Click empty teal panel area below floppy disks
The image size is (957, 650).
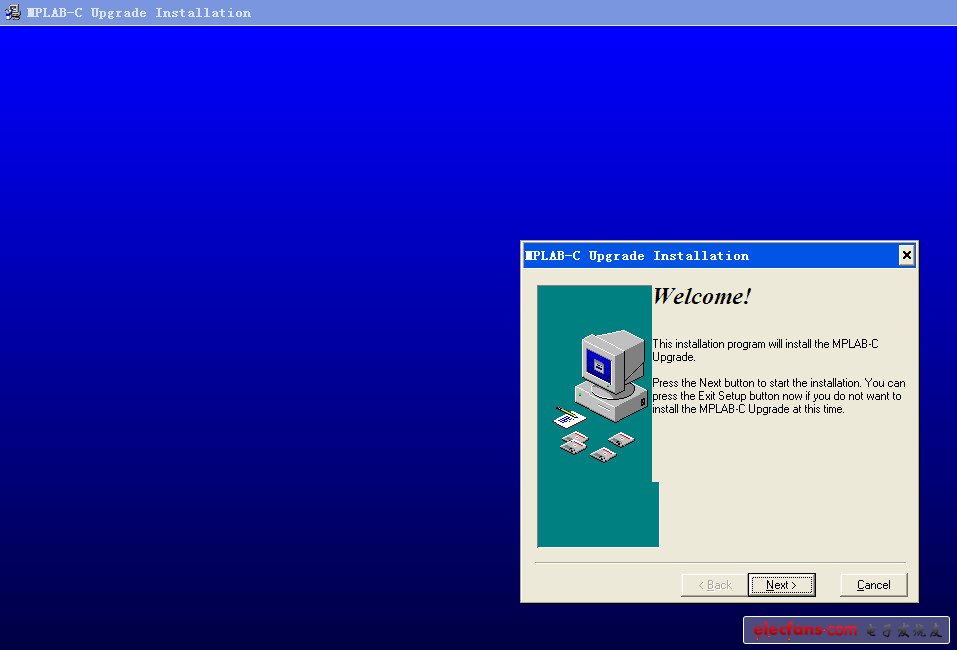point(597,510)
